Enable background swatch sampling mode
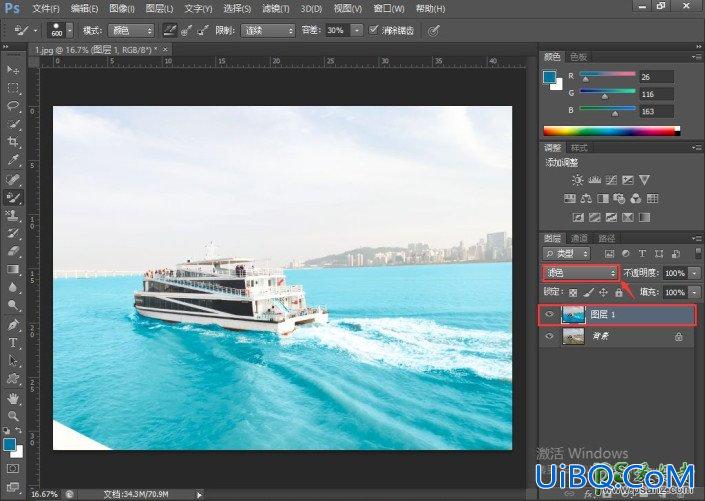This screenshot has width=705, height=501. coord(203,30)
